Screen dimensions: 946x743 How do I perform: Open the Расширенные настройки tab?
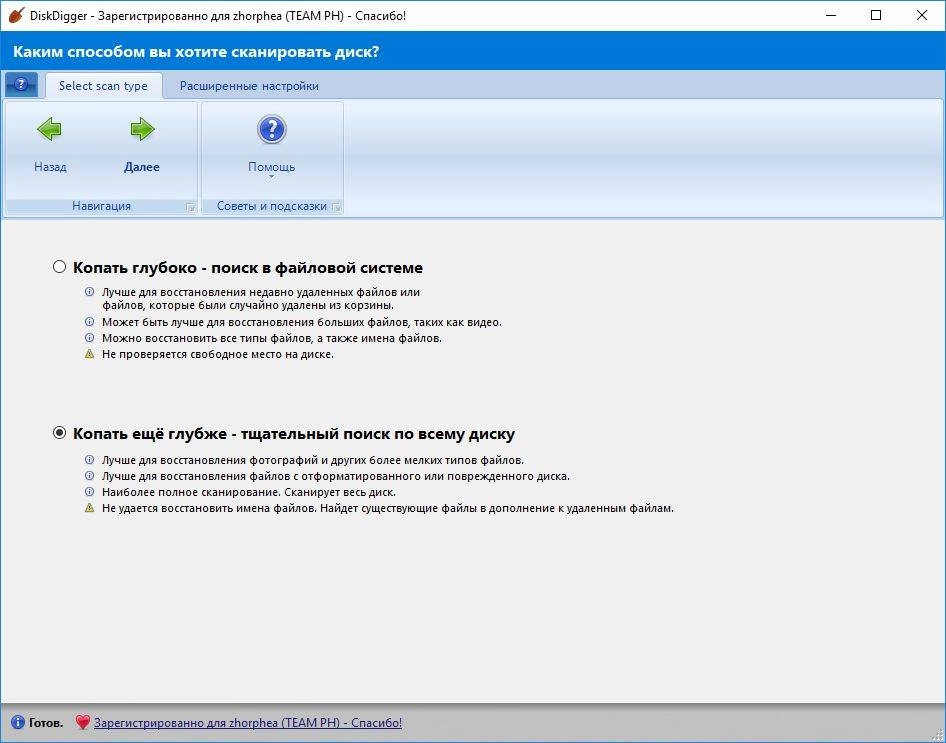pyautogui.click(x=249, y=86)
